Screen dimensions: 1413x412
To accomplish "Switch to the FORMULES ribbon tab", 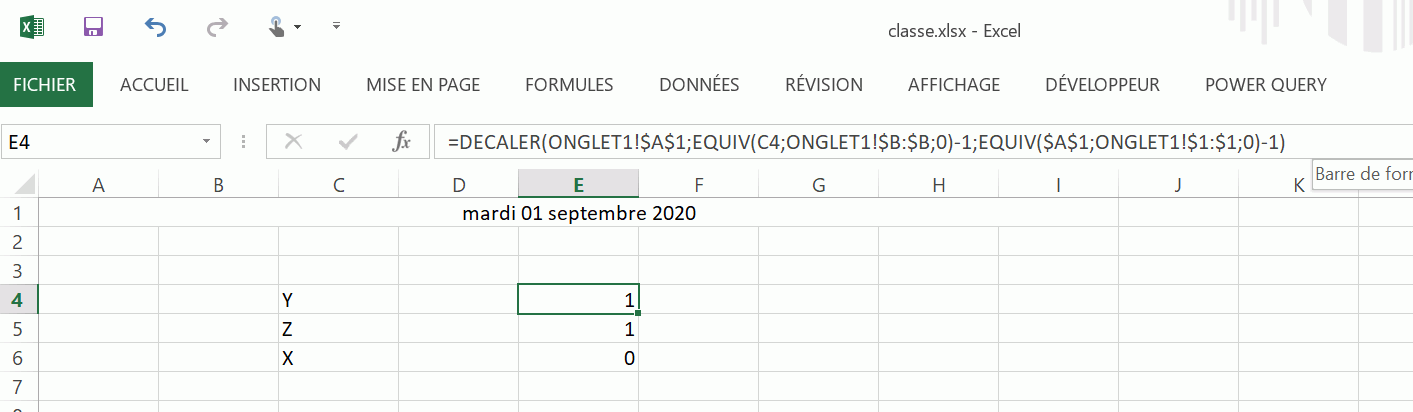I will click(569, 85).
